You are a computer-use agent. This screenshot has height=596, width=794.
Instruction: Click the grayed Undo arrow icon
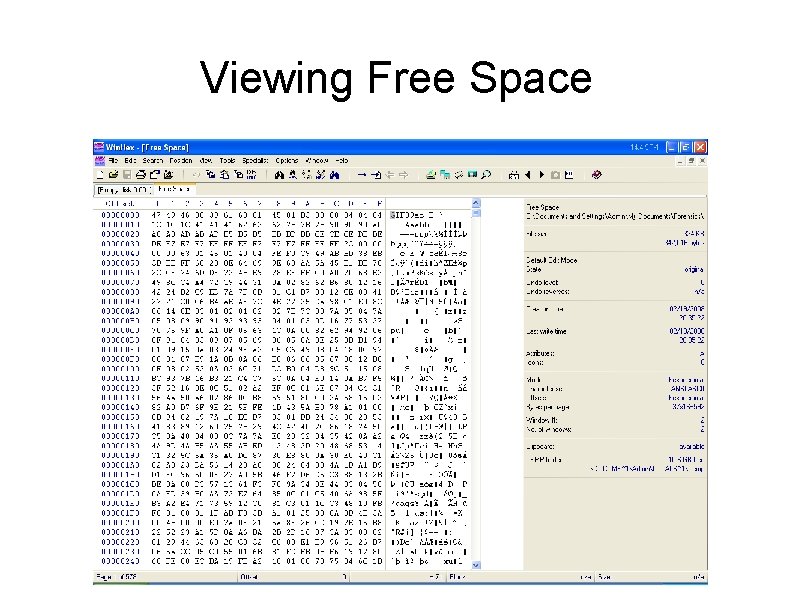point(196,175)
